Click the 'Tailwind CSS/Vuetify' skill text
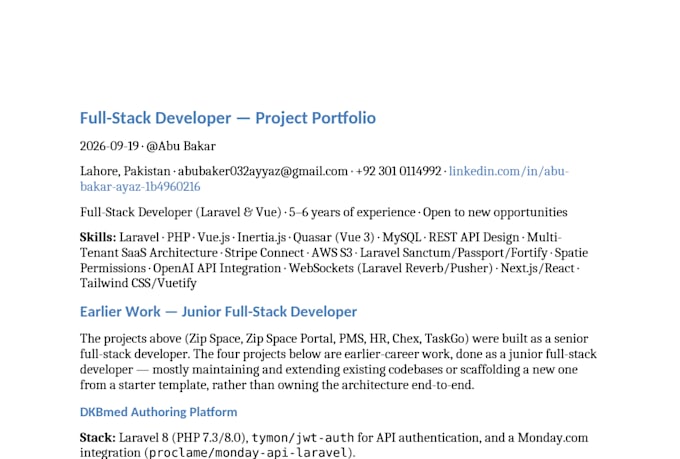Screen dimensions: 680x459 pyautogui.click(x=138, y=283)
